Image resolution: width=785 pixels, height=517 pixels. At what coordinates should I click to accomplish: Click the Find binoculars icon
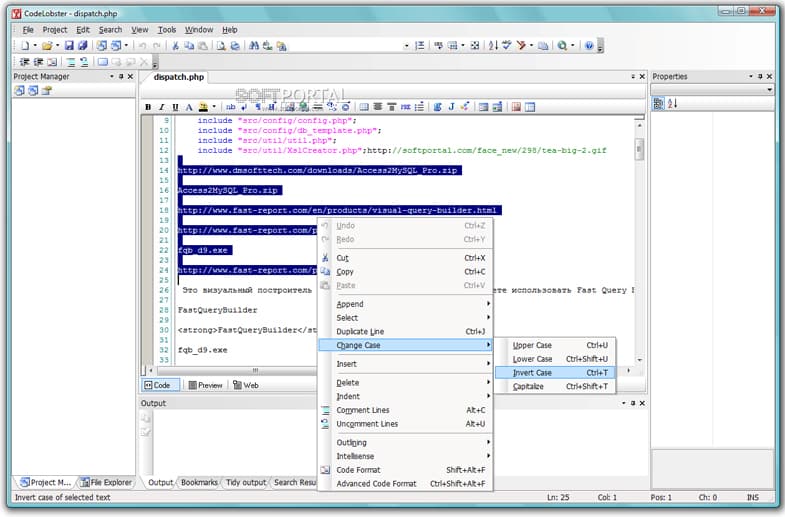click(x=254, y=46)
